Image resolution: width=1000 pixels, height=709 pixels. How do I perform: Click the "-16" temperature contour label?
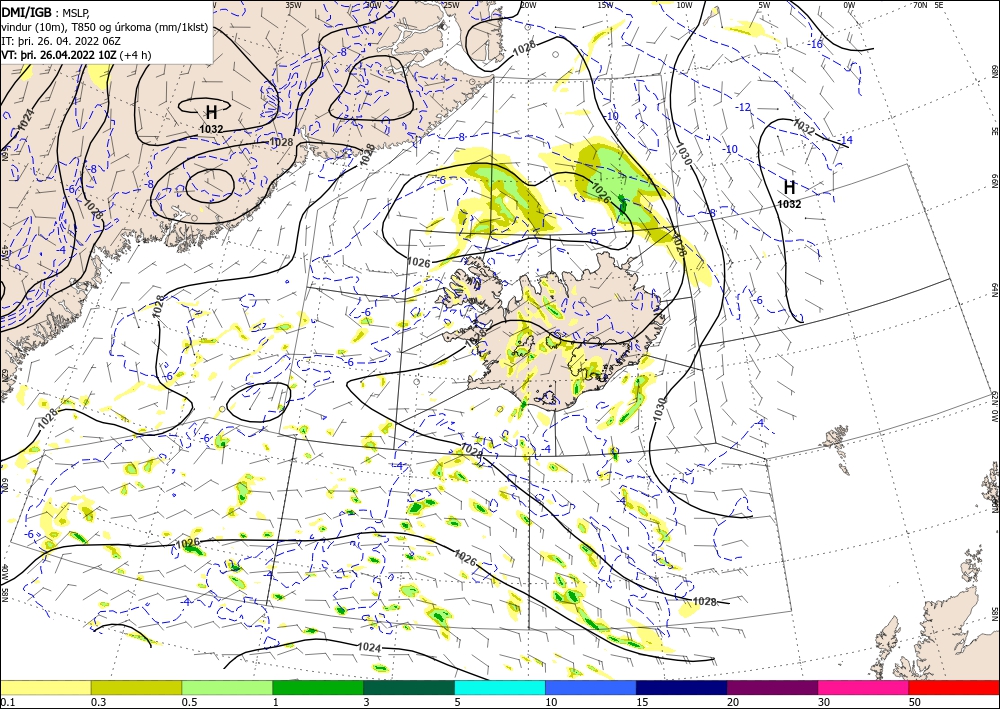(x=815, y=44)
